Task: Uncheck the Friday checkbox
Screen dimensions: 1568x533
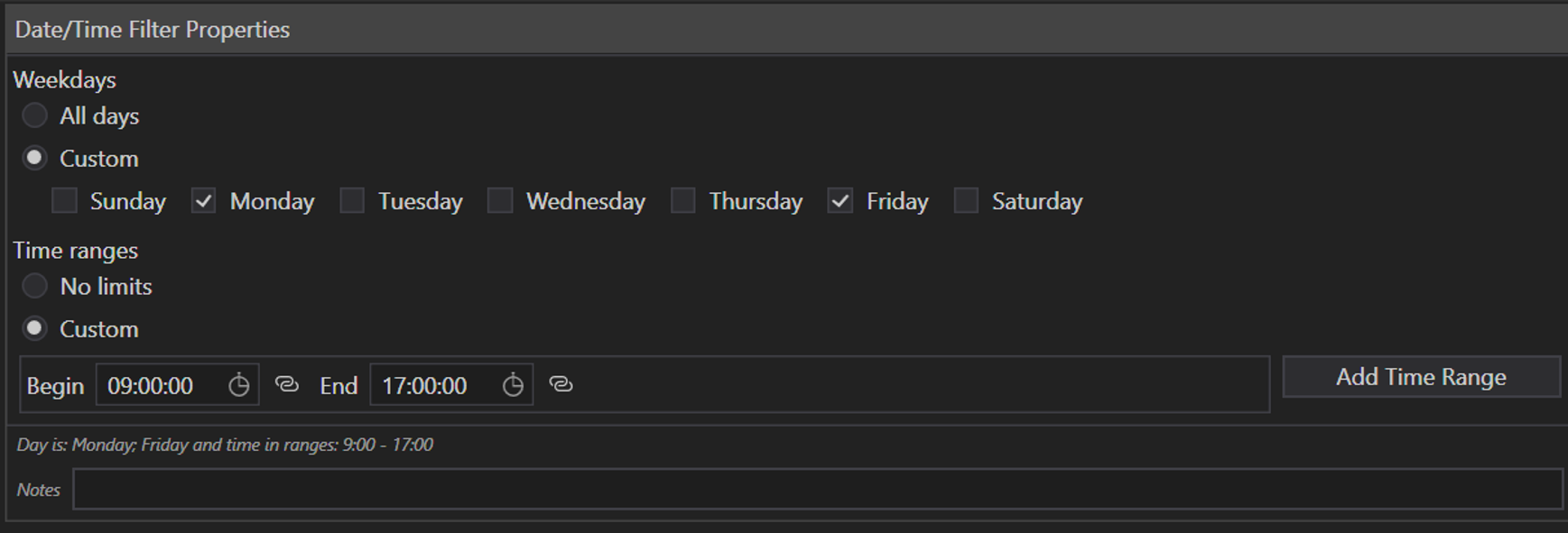Action: tap(840, 200)
